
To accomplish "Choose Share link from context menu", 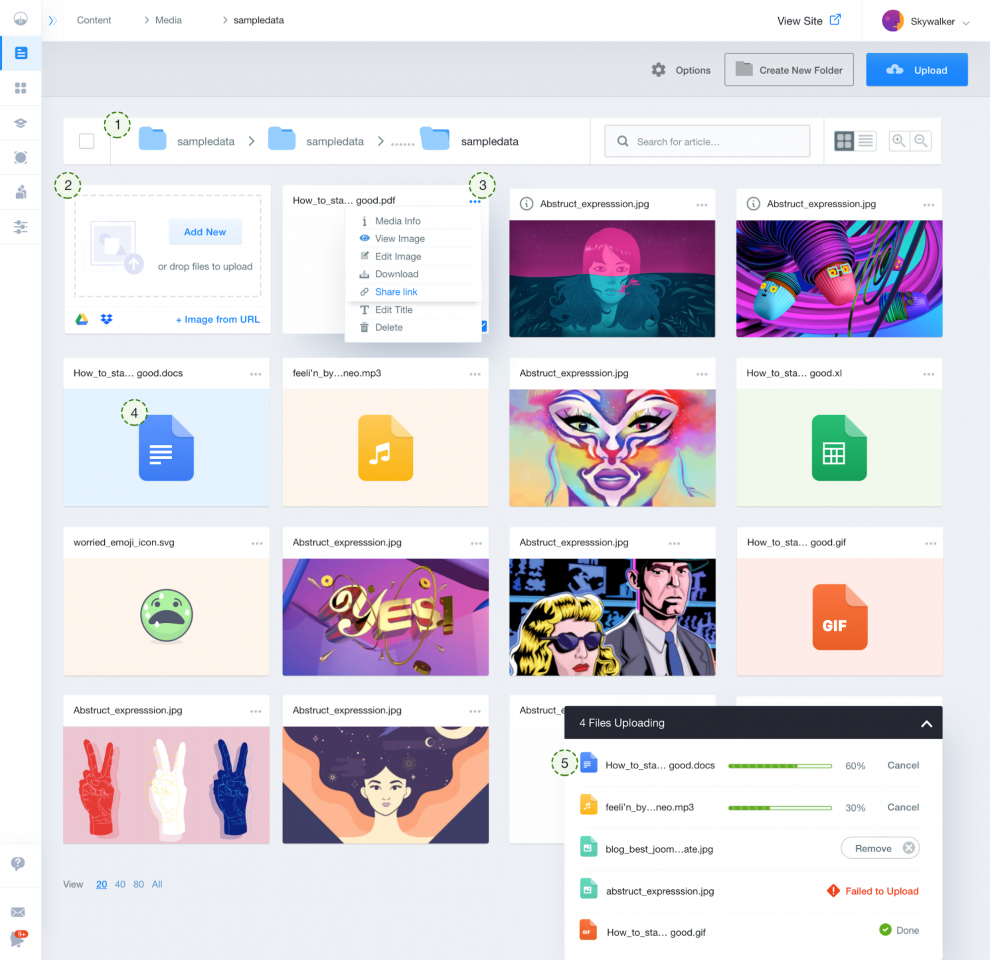I will point(396,292).
